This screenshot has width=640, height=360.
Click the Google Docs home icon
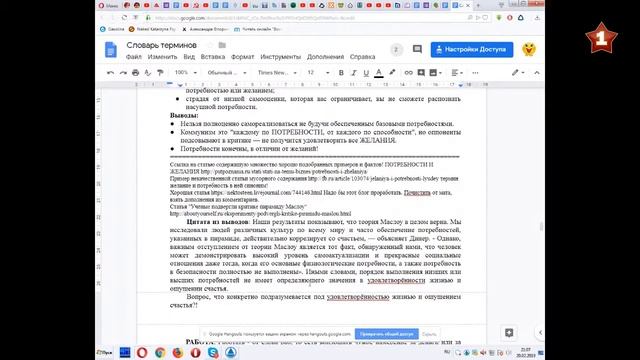tap(111, 50)
